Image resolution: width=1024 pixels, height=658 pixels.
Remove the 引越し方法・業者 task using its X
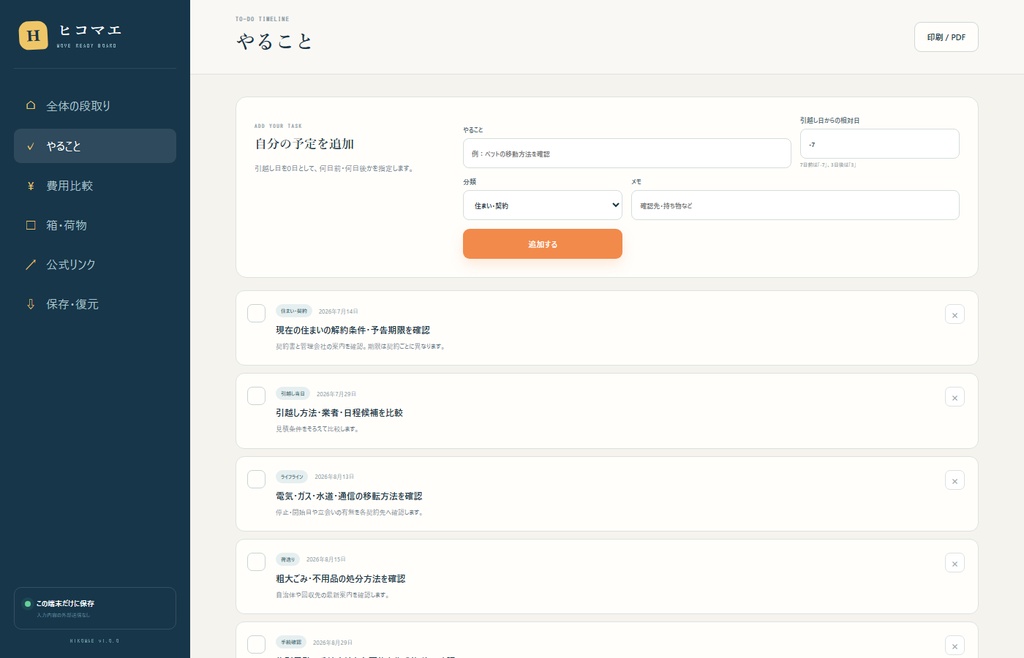click(x=954, y=398)
